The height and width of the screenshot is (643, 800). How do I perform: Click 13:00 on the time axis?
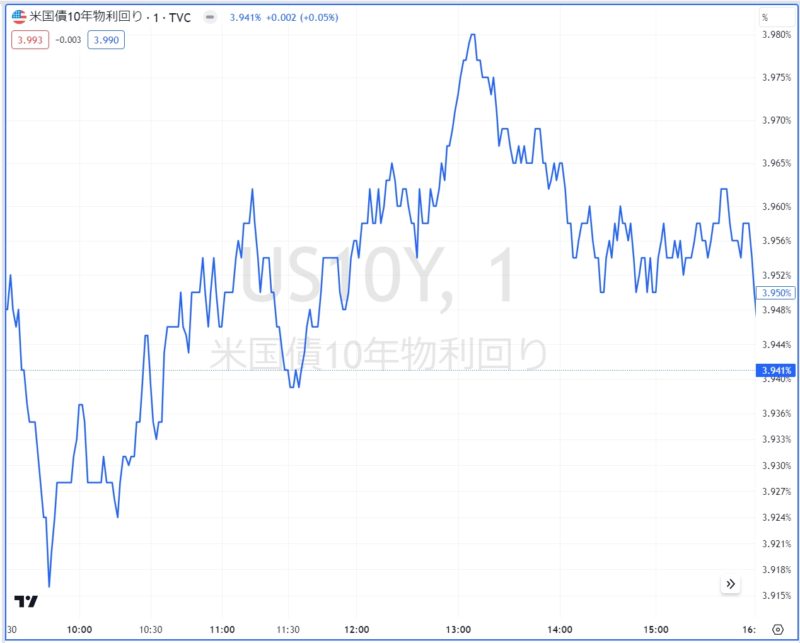coord(457,629)
